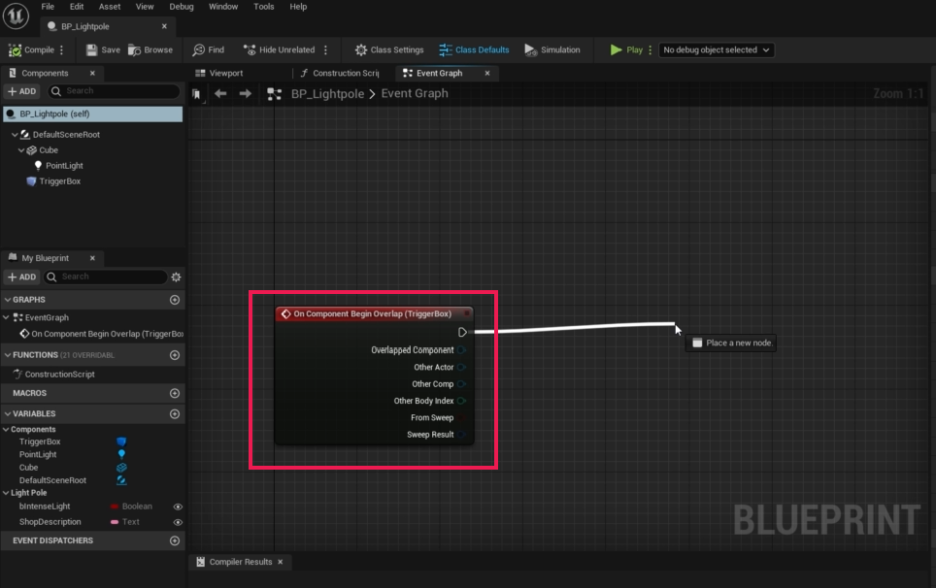Navigate back in graph history
The width and height of the screenshot is (936, 588).
click(220, 94)
